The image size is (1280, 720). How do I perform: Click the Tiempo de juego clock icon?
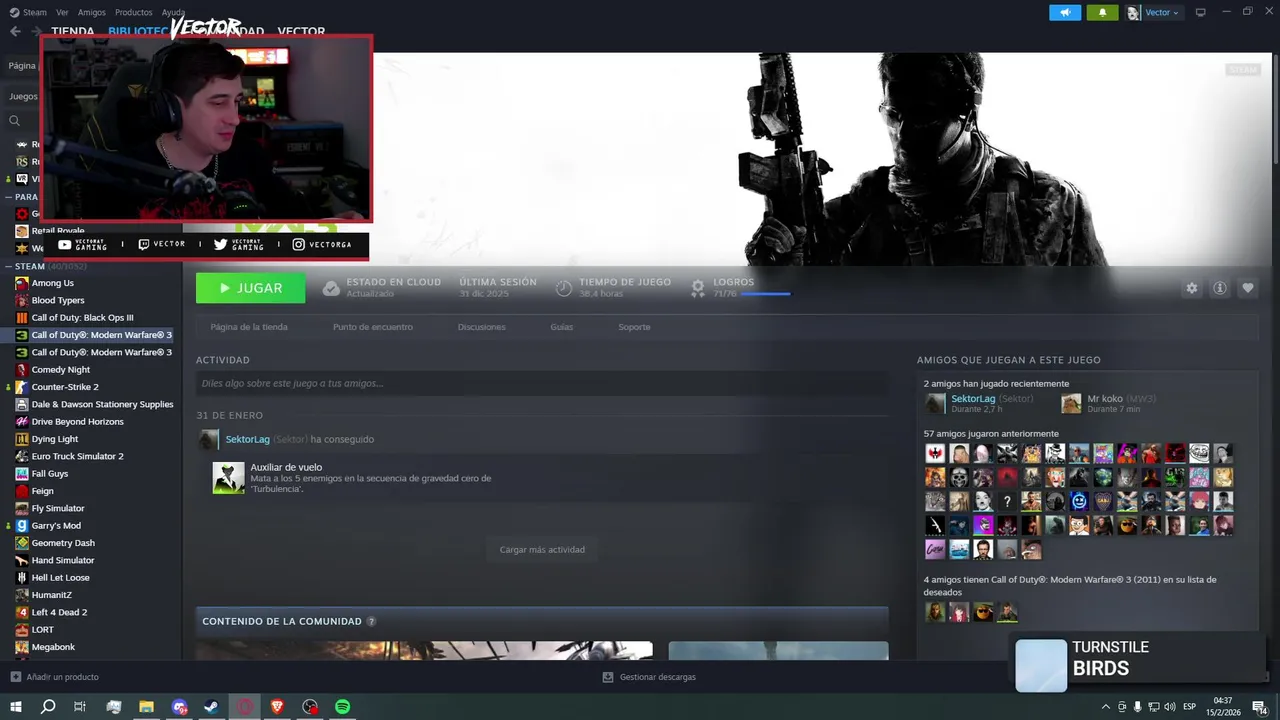tap(564, 288)
